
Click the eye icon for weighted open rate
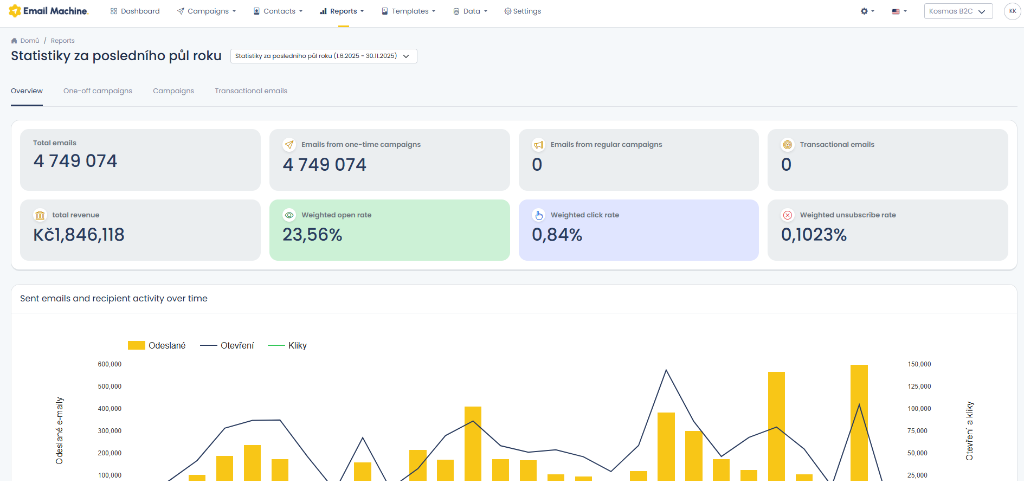(289, 215)
